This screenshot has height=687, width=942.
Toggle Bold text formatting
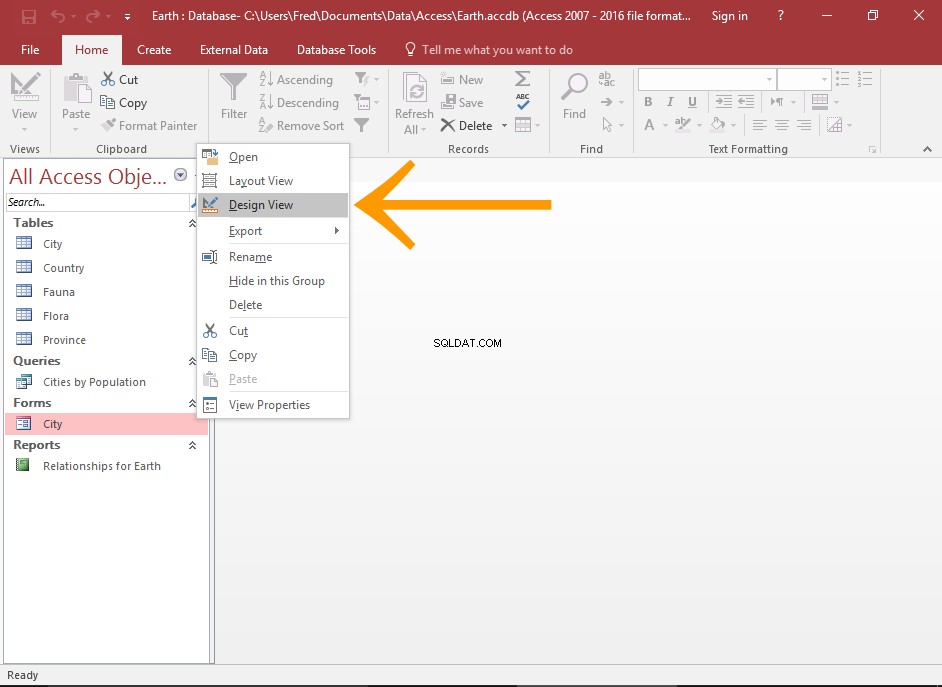click(648, 101)
